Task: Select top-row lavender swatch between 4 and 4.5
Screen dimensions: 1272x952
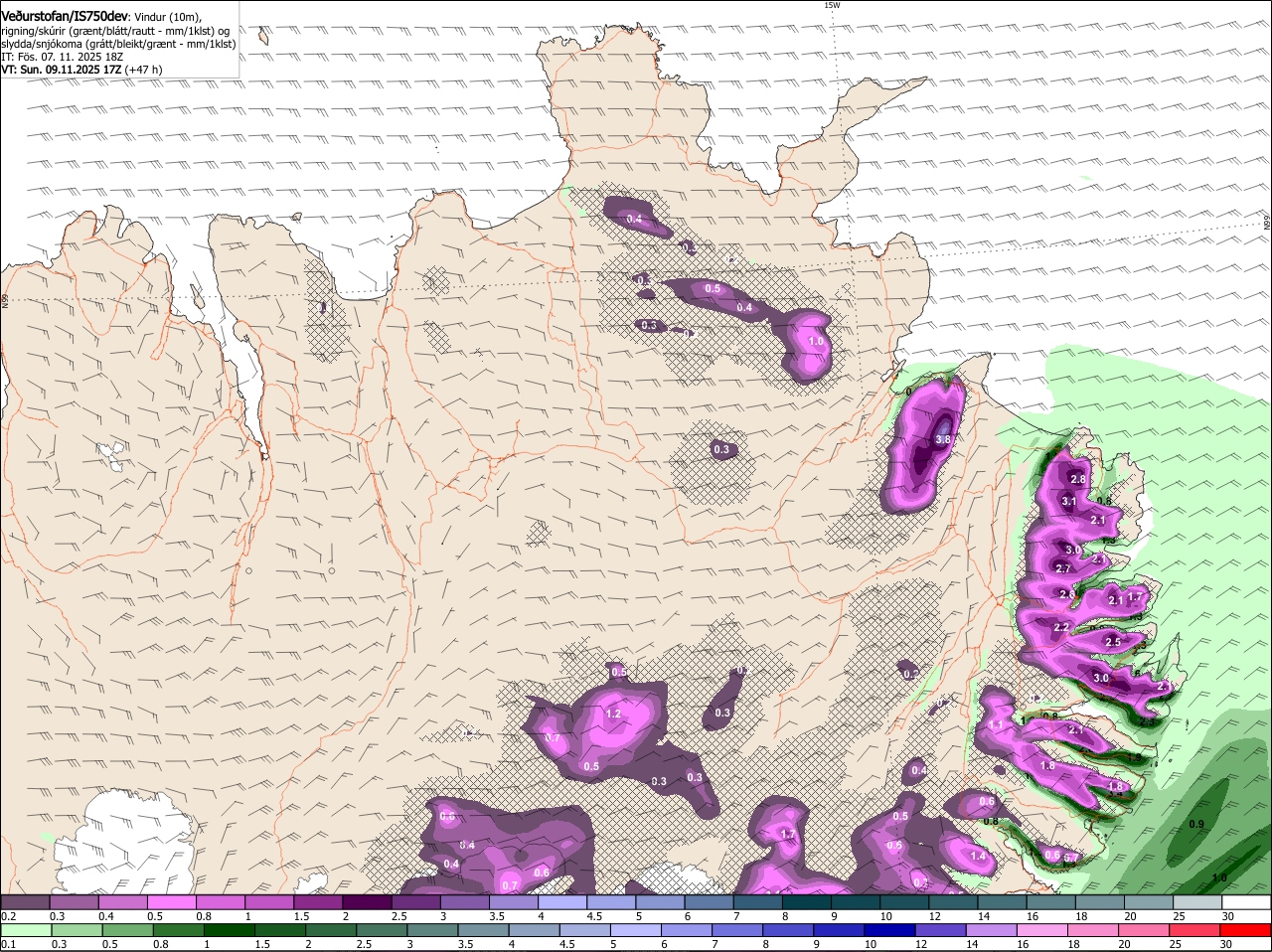Action: point(562,902)
